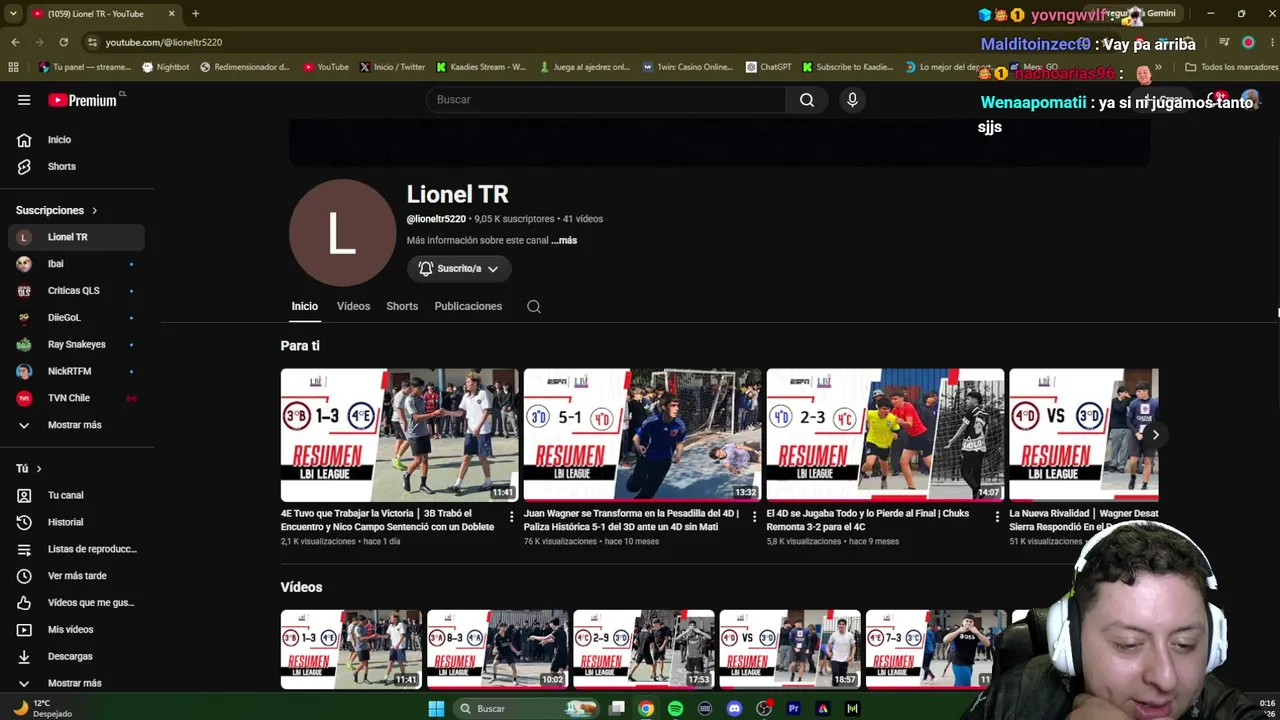Start voice search with microphone

point(852,100)
